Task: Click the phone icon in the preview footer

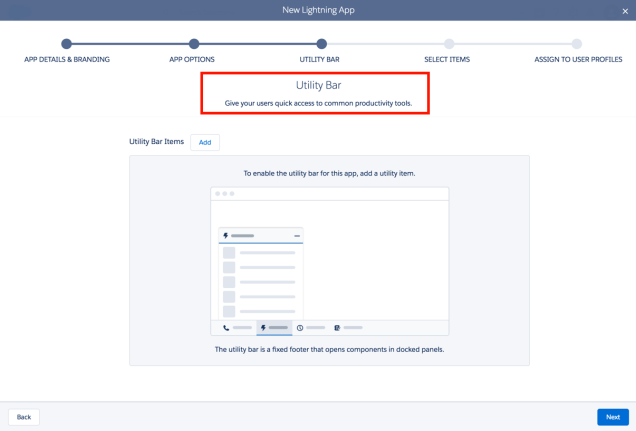Action: (x=226, y=328)
